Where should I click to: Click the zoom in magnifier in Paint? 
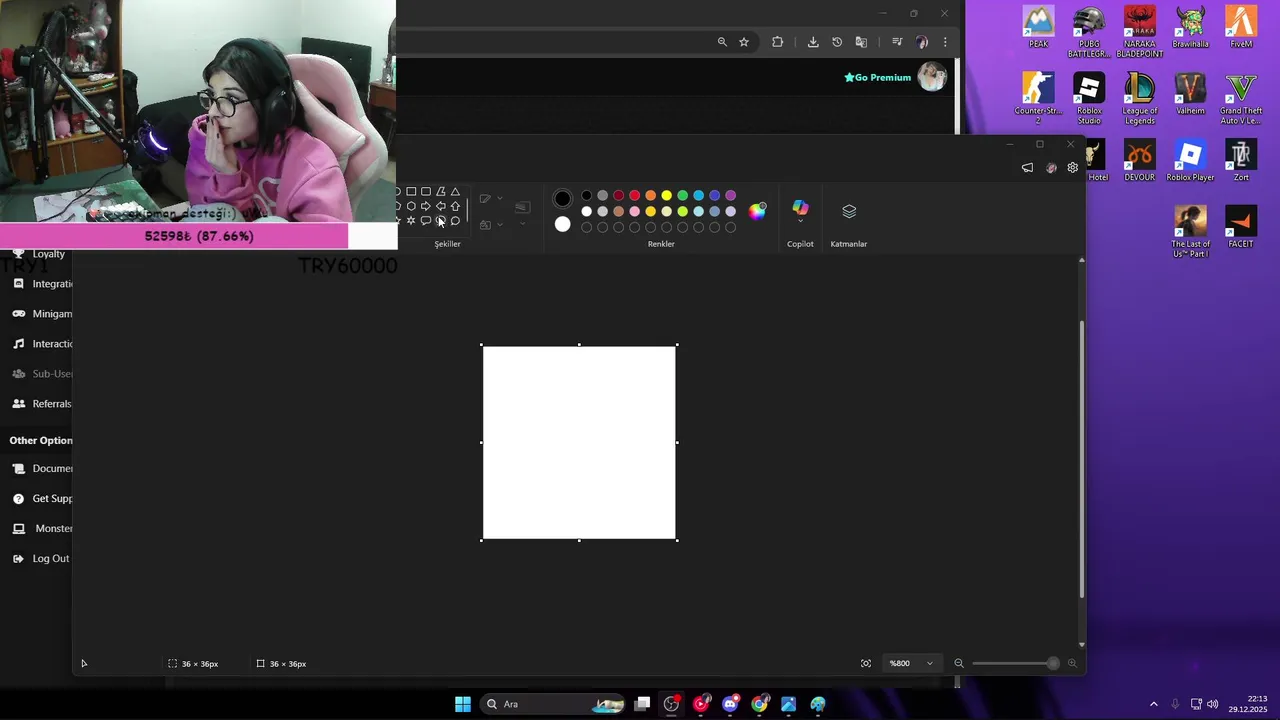coord(1072,663)
